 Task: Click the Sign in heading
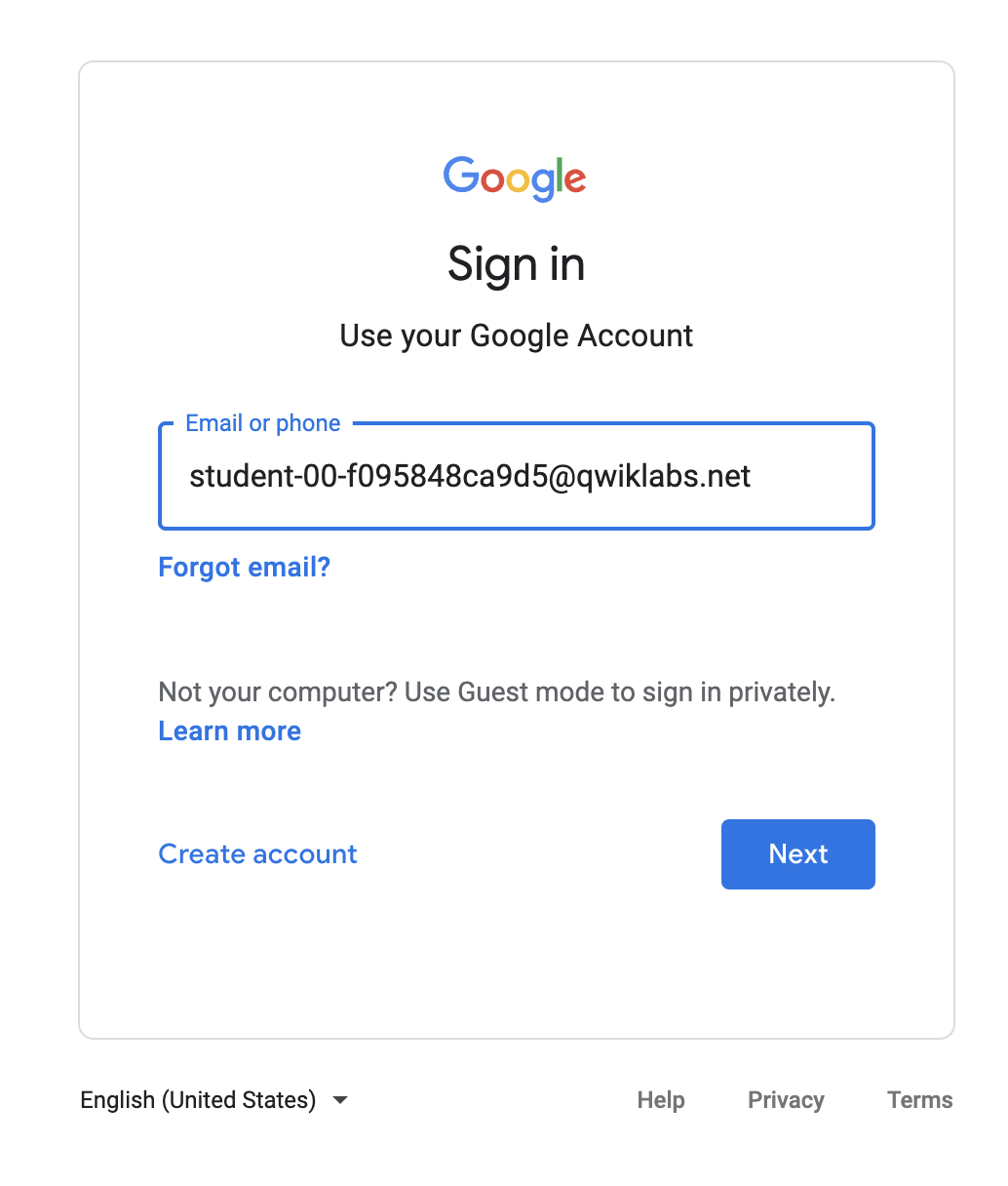coord(516,264)
